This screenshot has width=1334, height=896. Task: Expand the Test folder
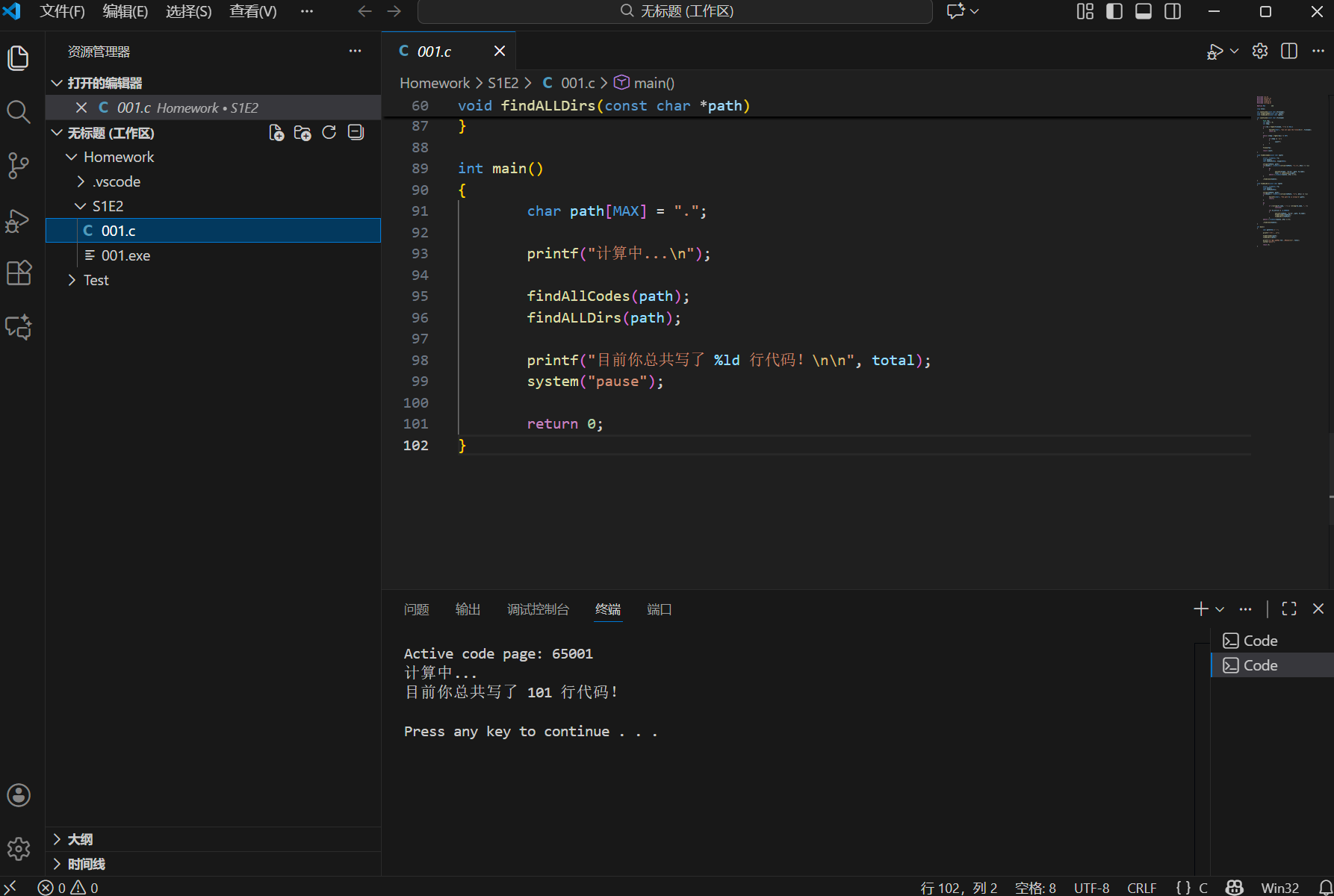point(96,280)
